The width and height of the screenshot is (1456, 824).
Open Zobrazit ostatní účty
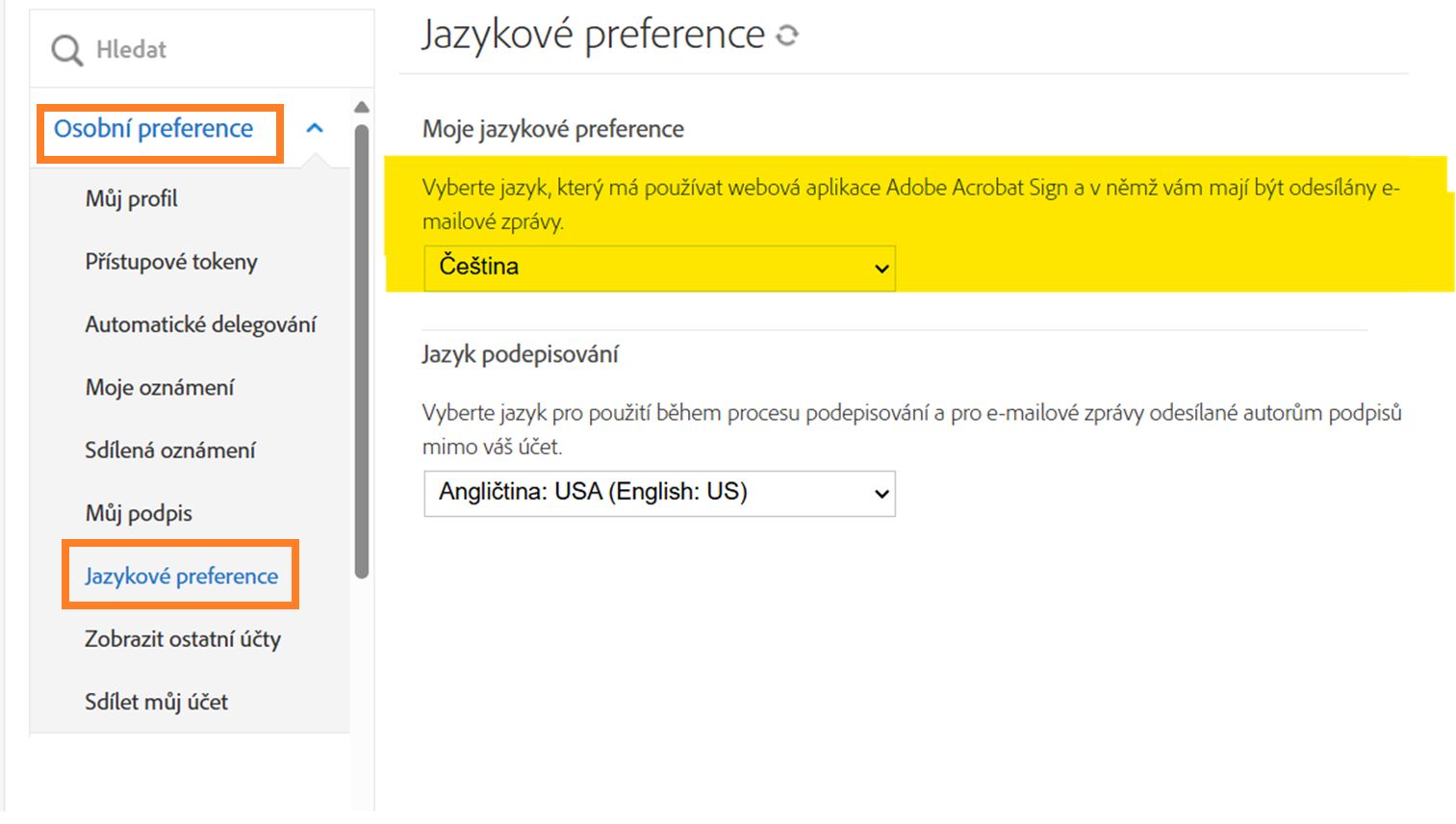183,638
